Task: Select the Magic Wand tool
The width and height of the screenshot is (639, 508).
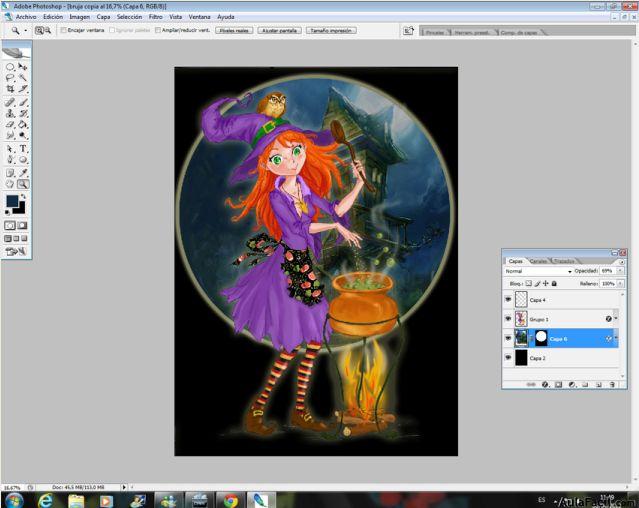Action: click(23, 77)
